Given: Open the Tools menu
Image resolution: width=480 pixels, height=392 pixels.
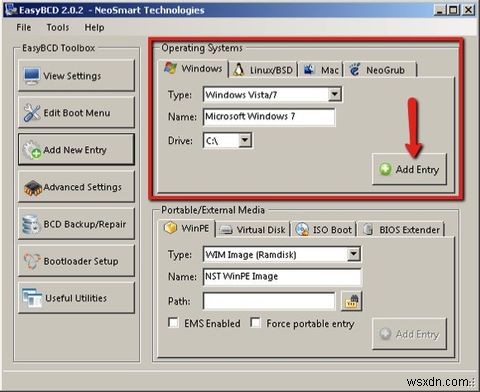Looking at the screenshot, I should pos(58,27).
